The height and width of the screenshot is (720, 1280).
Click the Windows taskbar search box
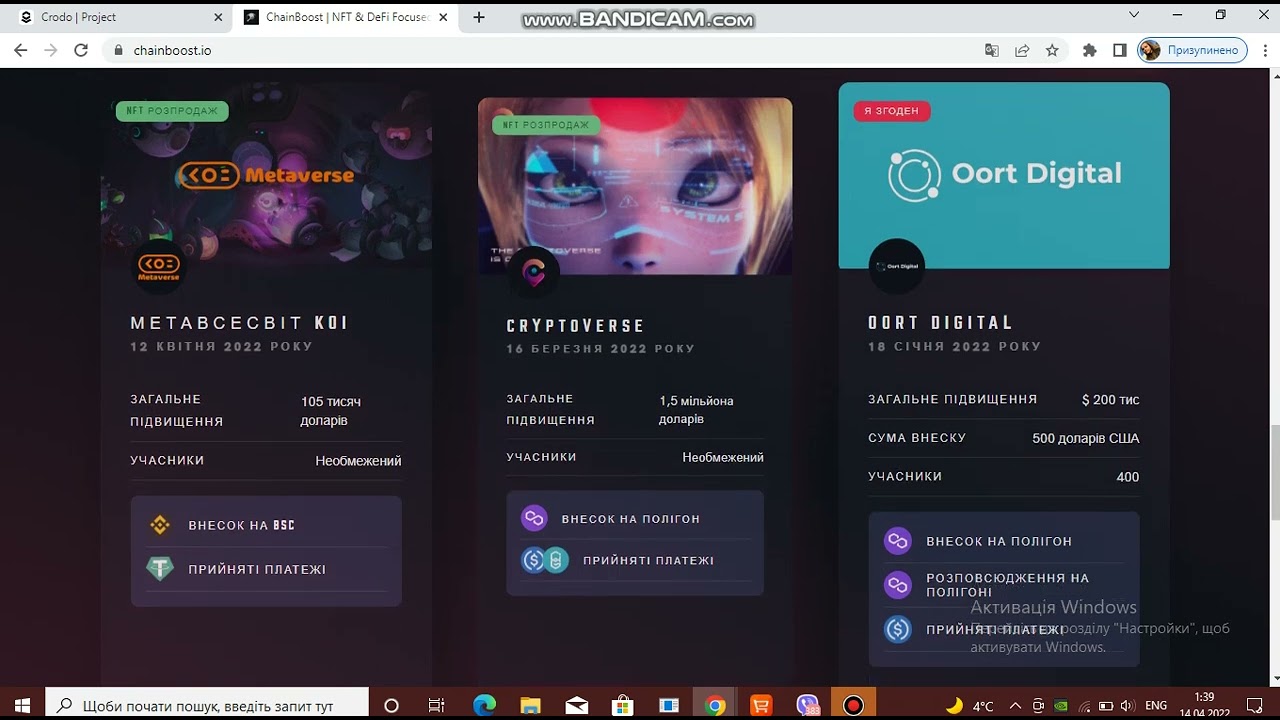[208, 705]
